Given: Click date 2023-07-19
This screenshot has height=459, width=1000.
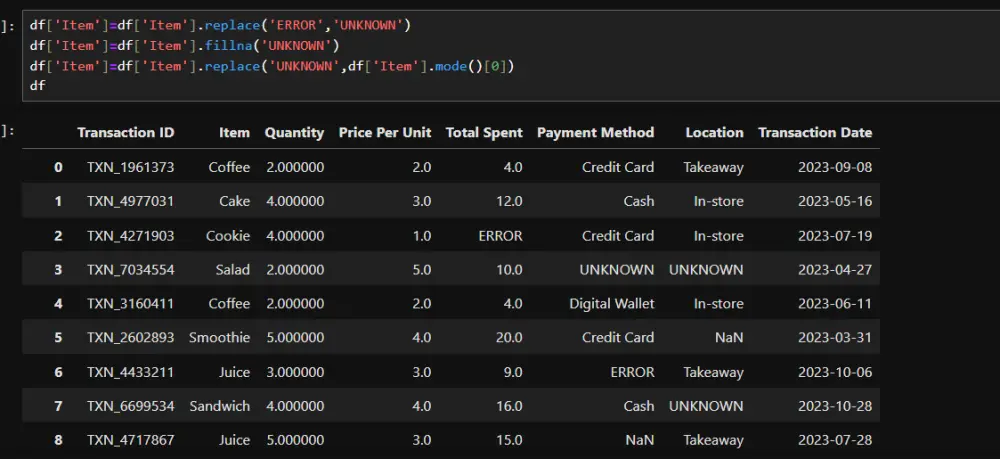Looking at the screenshot, I should [835, 236].
